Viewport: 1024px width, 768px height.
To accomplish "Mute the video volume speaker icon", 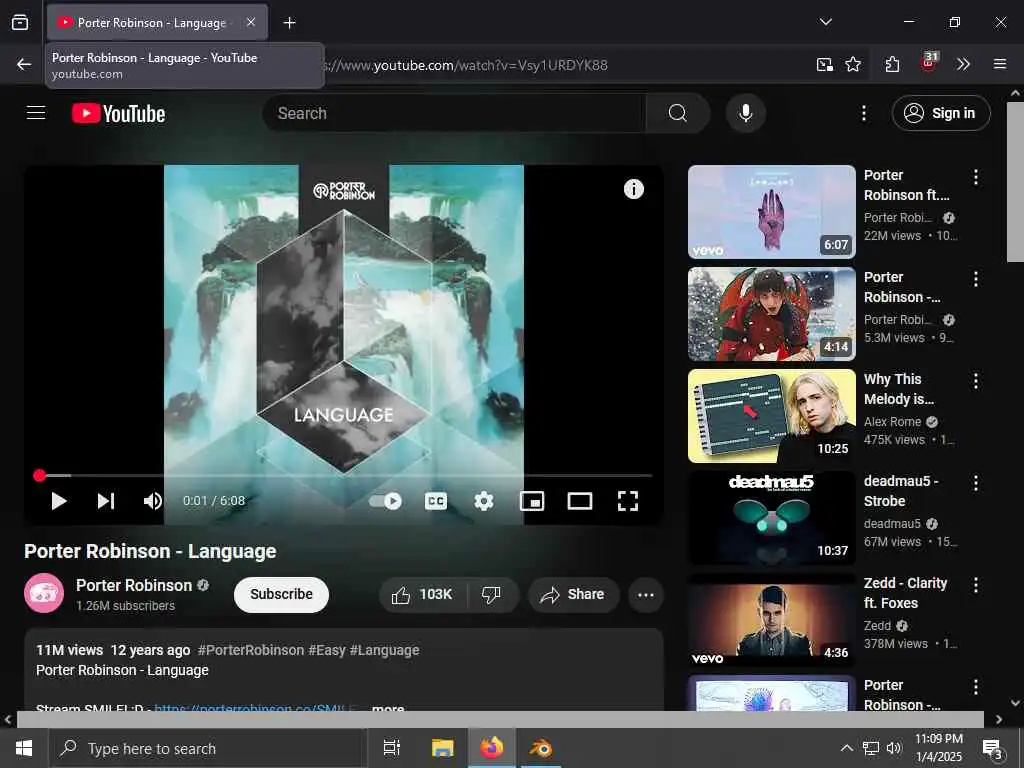I will [152, 501].
